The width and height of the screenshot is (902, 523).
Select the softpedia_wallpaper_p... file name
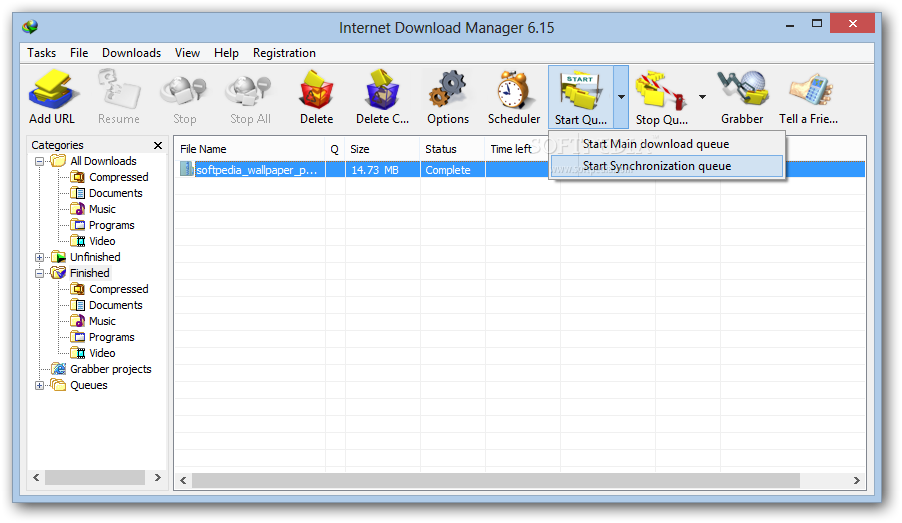click(257, 170)
